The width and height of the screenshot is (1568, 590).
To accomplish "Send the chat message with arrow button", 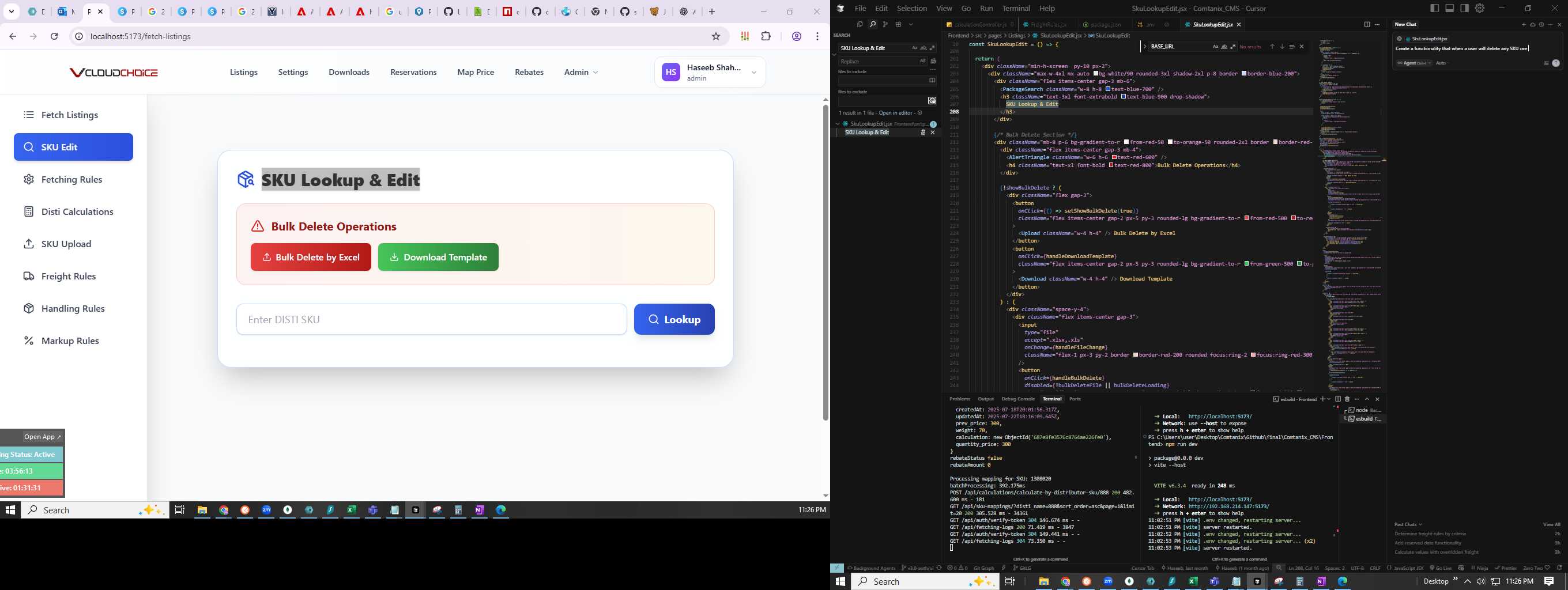I will (1556, 63).
